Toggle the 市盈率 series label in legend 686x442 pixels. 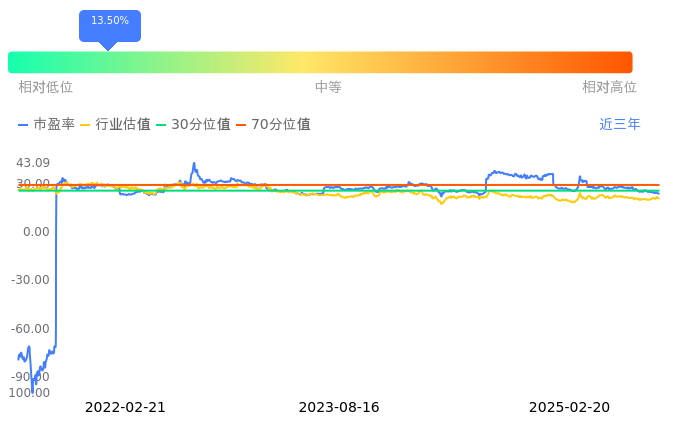pos(54,125)
